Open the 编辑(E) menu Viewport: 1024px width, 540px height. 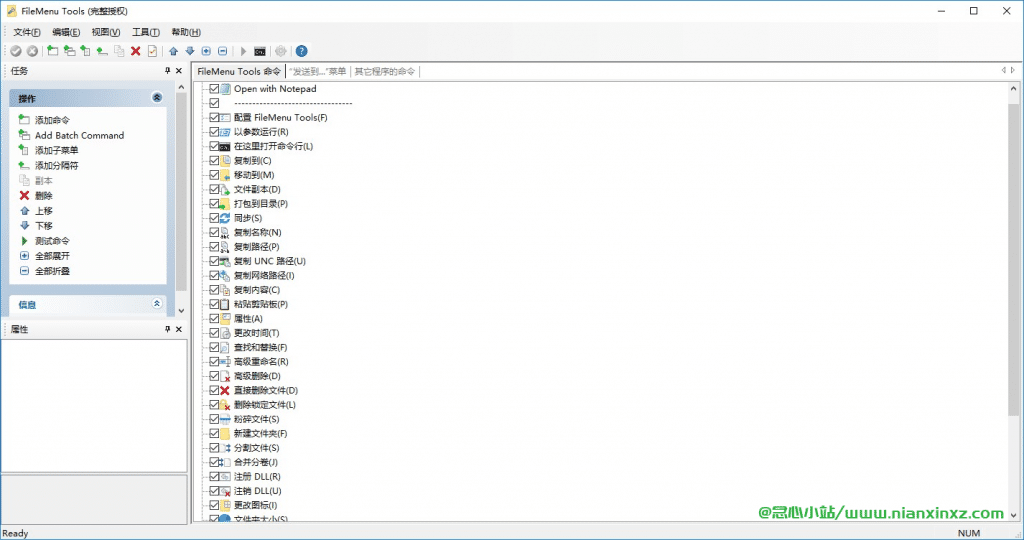coord(66,32)
